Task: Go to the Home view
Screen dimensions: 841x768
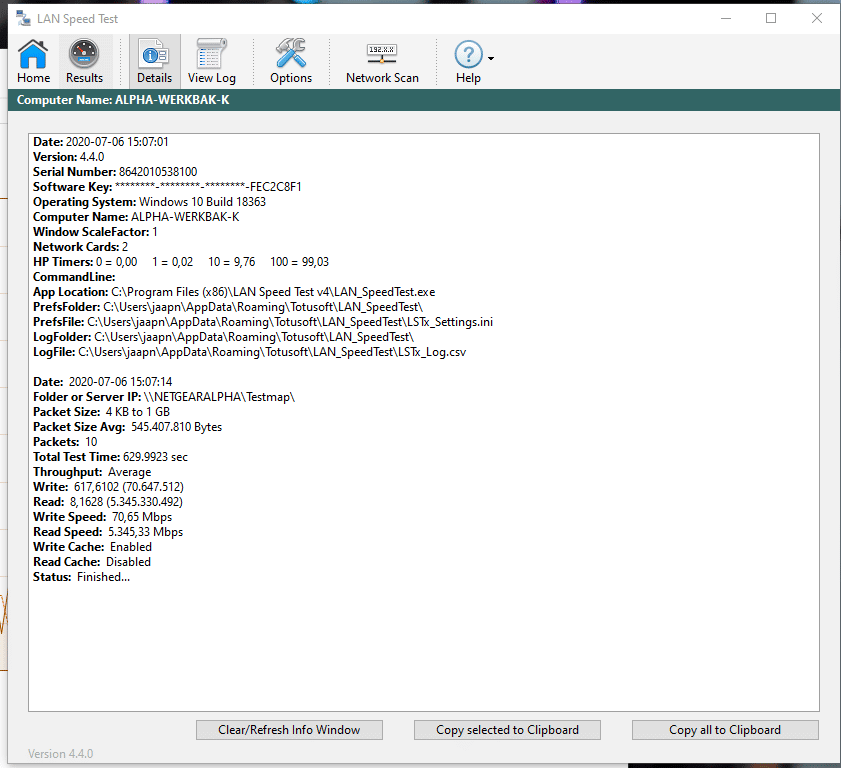Action: (33, 61)
